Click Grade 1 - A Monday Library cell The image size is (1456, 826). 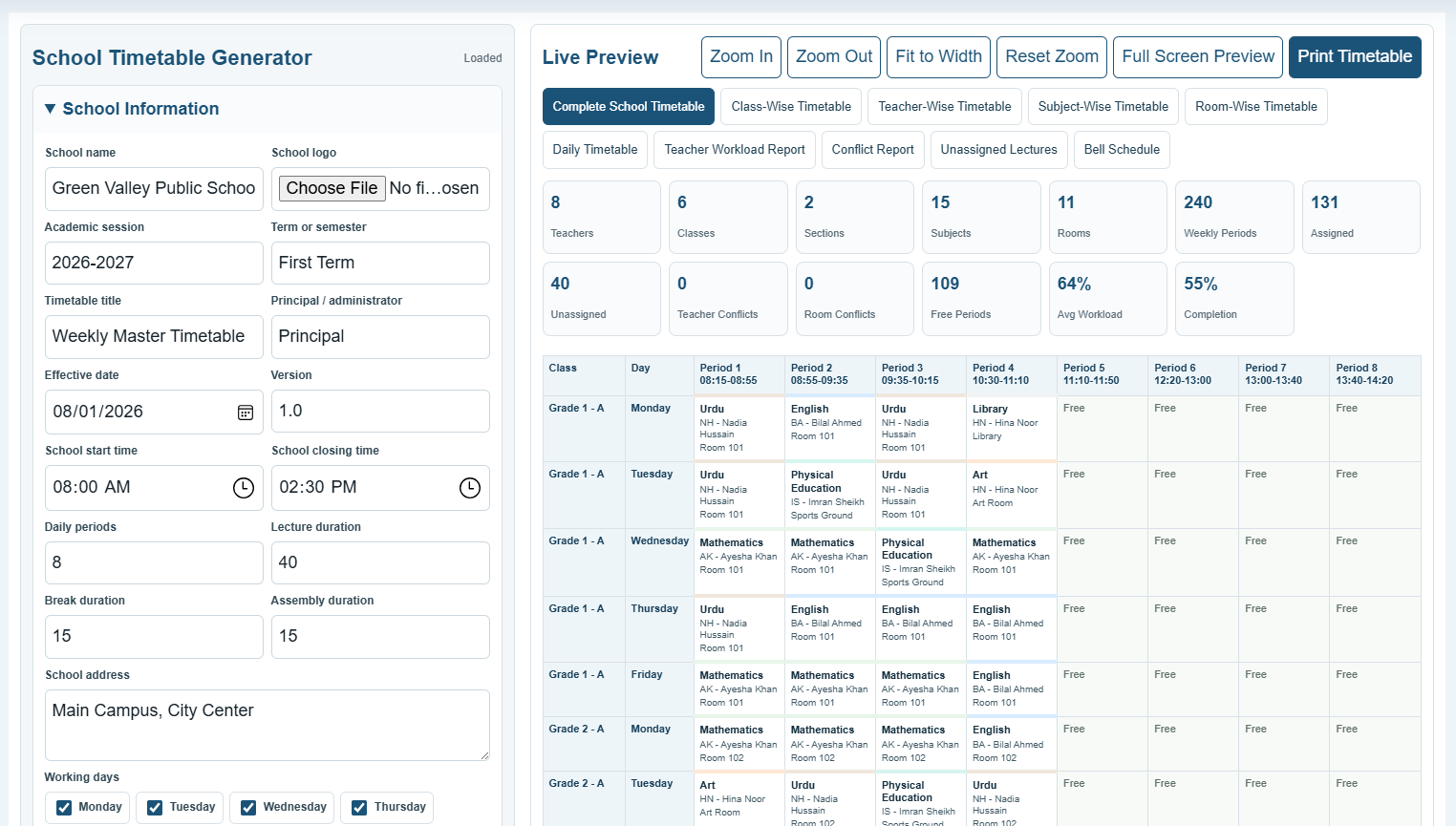point(1012,429)
